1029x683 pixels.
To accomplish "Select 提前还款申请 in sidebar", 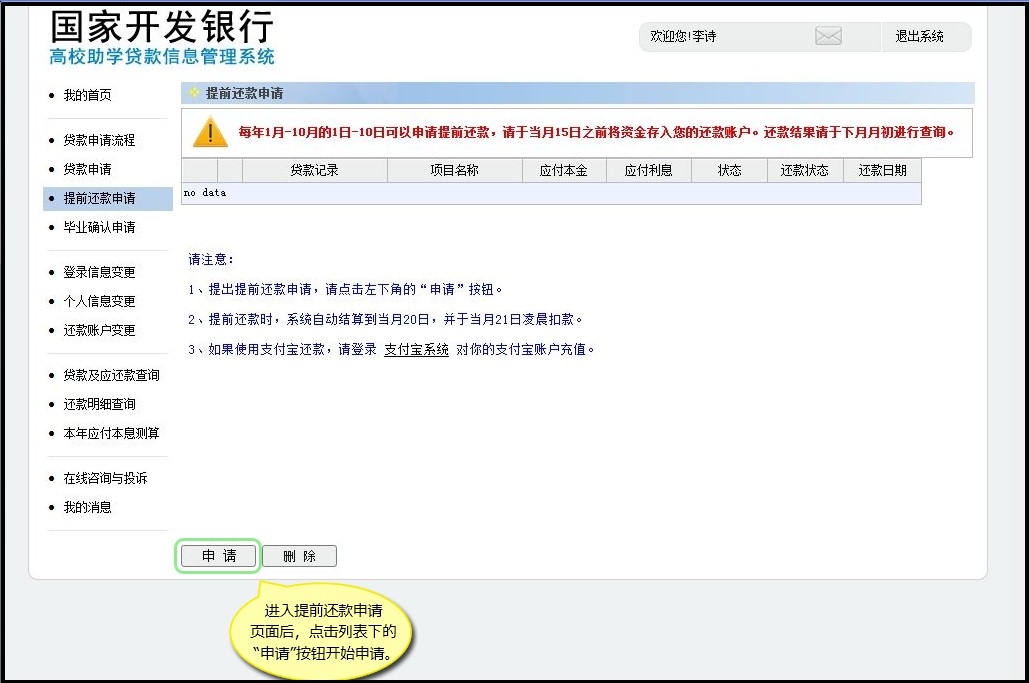I will point(99,198).
